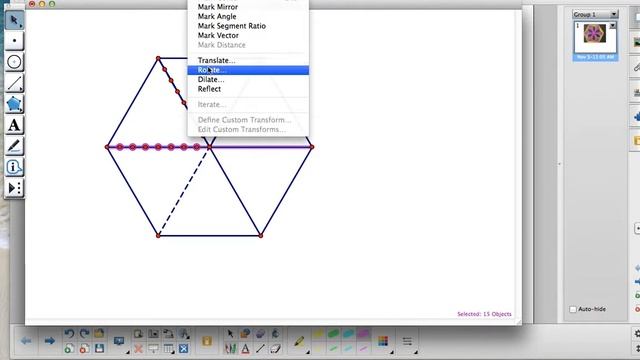Pick the green highlighter swatch
Image resolution: width=640 pixels, height=360 pixels.
(x=333, y=334)
